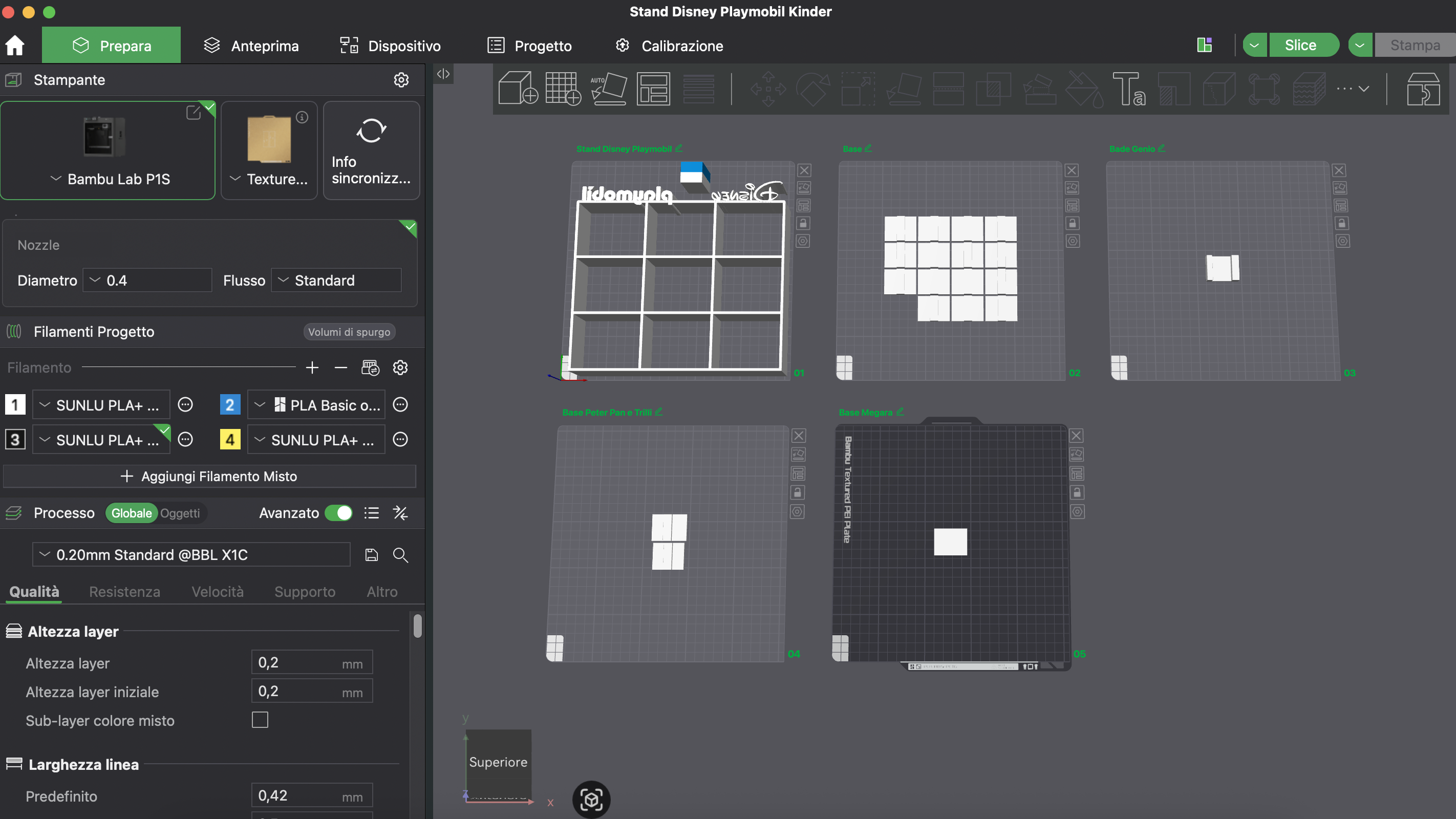Click the zoom-to-fit view icon

tap(591, 799)
